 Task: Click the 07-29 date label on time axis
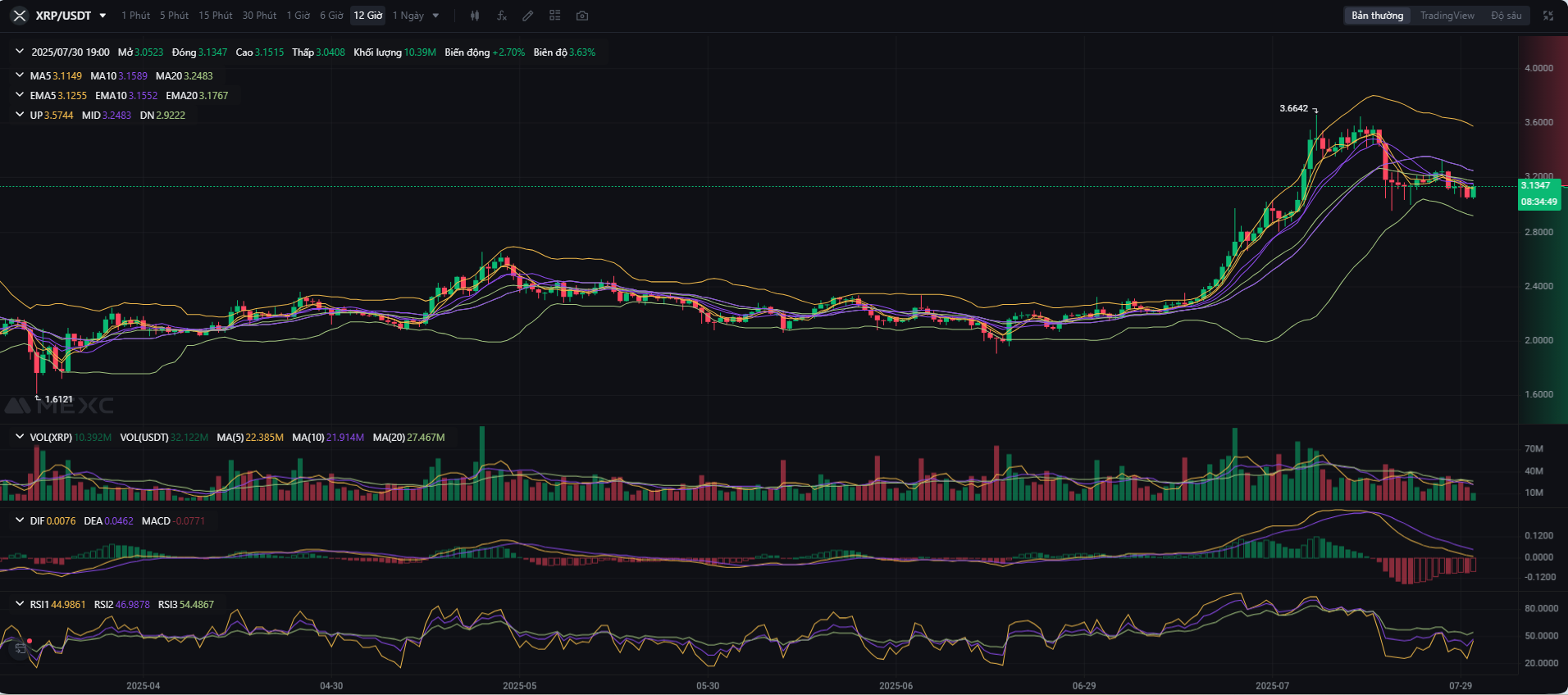point(1461,686)
